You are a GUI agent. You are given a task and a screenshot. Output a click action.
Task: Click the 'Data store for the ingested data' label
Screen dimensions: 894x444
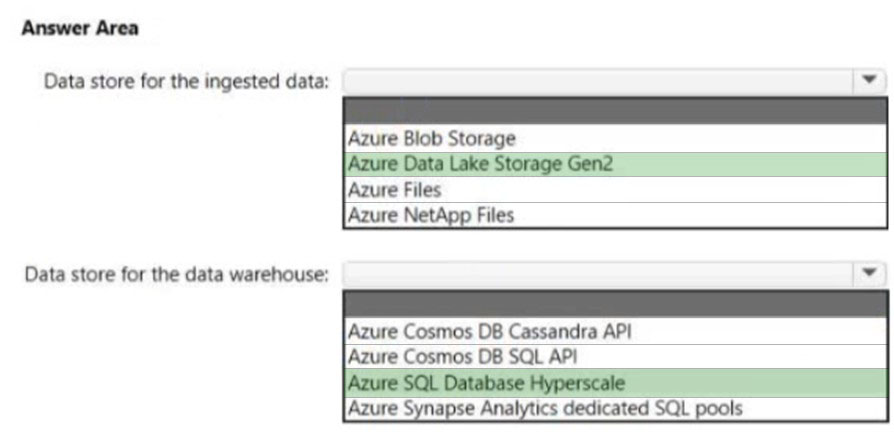(x=187, y=82)
